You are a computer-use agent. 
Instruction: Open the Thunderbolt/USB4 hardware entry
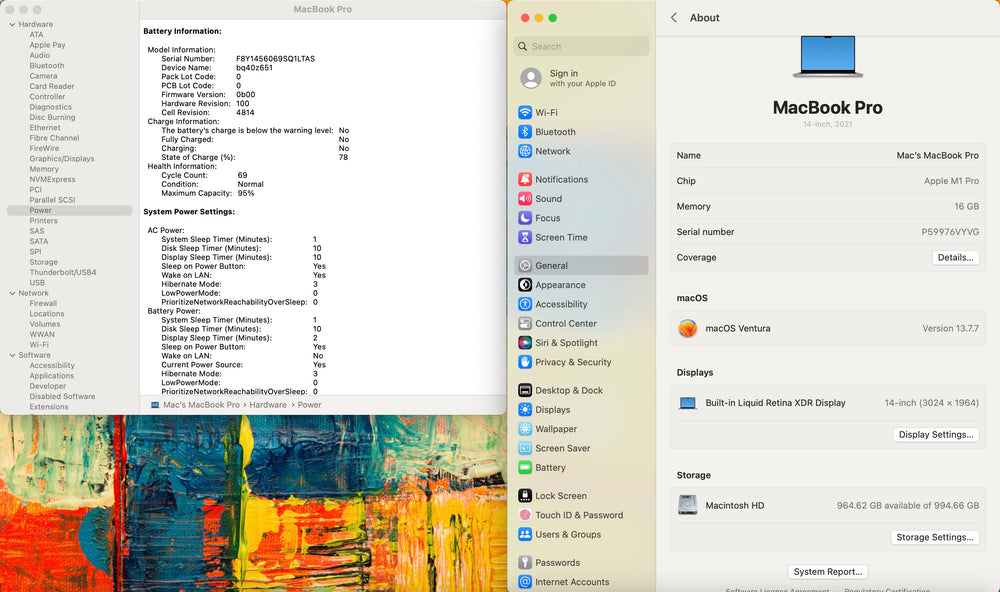click(x=62, y=272)
